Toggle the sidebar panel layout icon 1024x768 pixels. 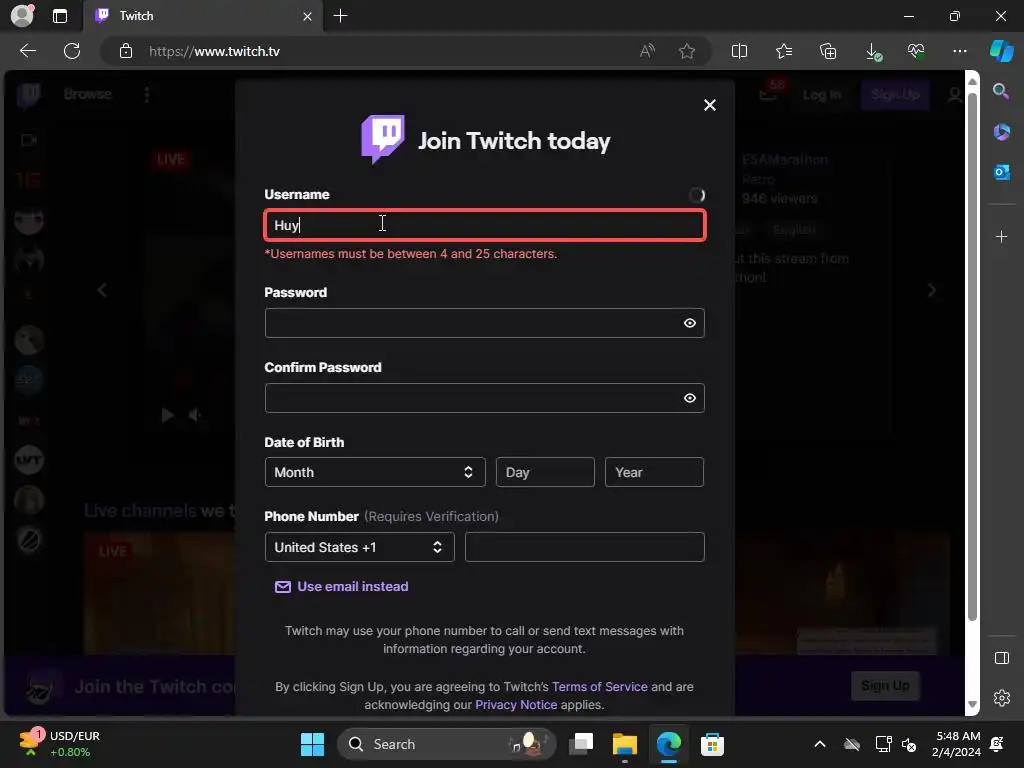pos(1001,658)
